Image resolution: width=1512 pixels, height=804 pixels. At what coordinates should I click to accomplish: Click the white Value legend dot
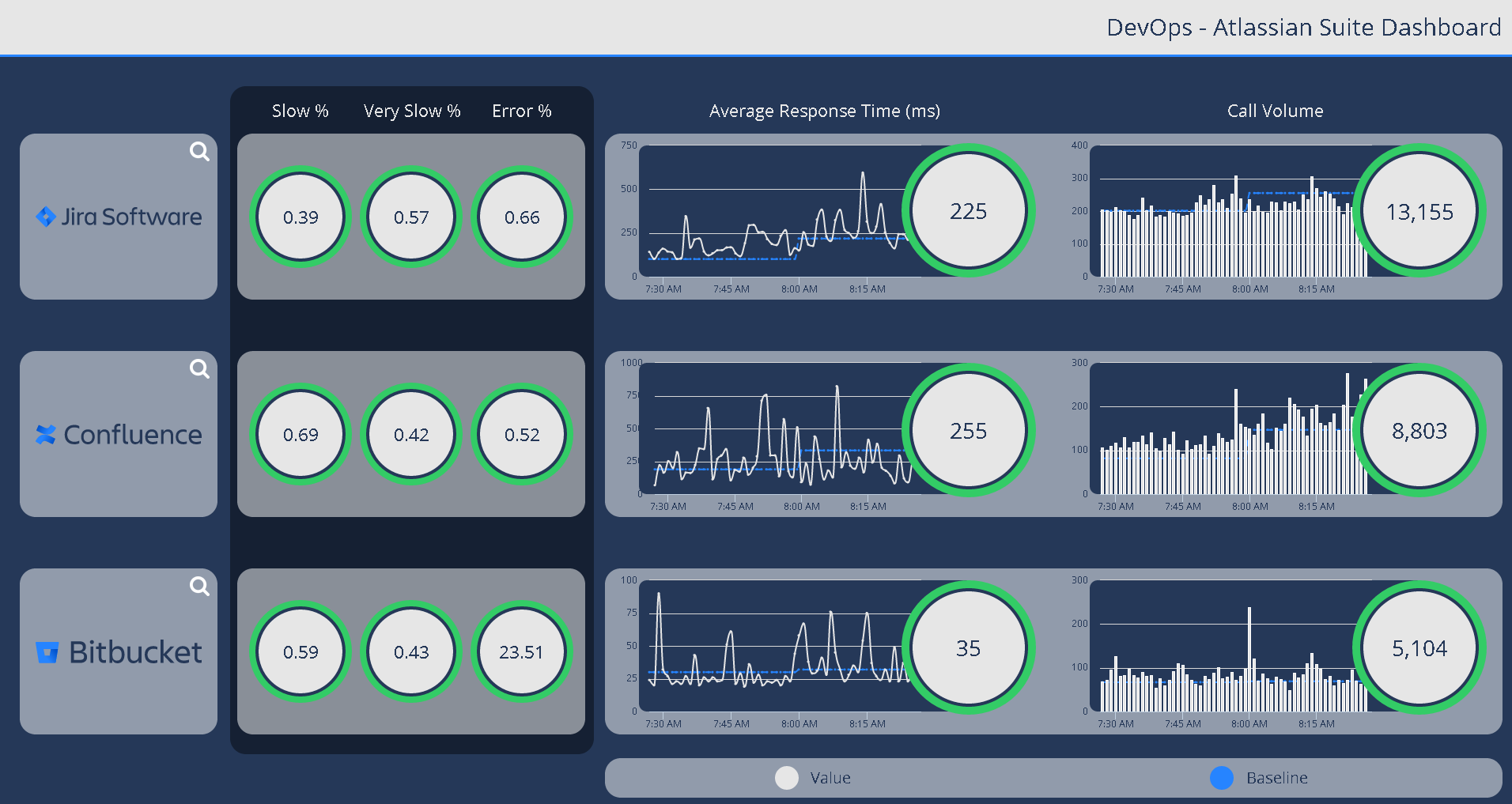point(787,778)
